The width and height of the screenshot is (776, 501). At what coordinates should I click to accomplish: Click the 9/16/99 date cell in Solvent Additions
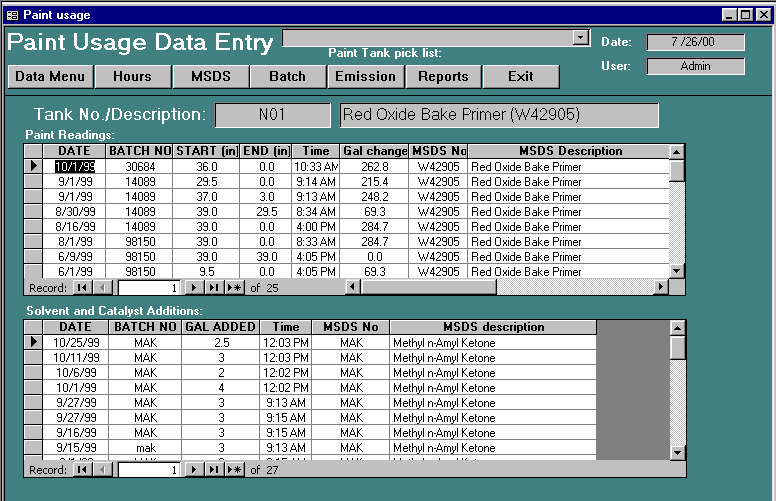[76, 432]
